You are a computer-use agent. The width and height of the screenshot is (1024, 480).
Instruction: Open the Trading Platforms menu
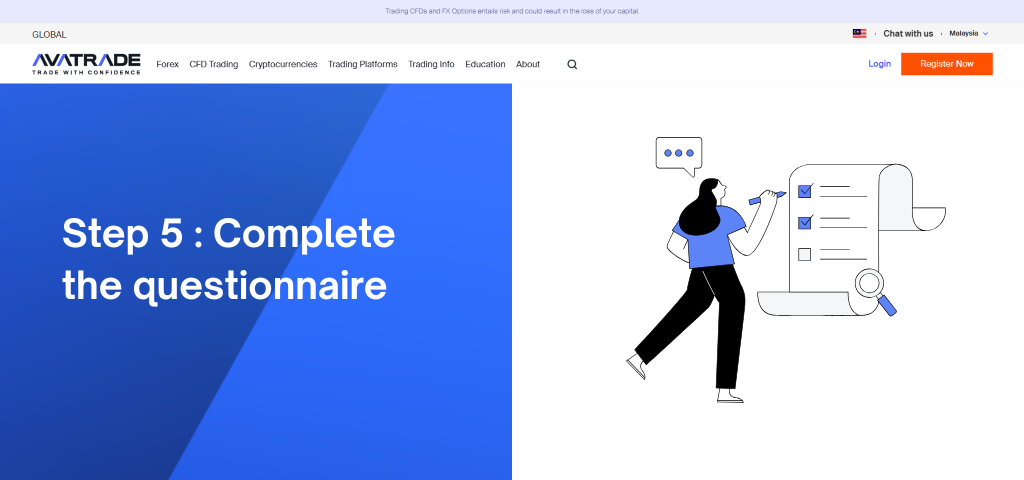coord(362,64)
